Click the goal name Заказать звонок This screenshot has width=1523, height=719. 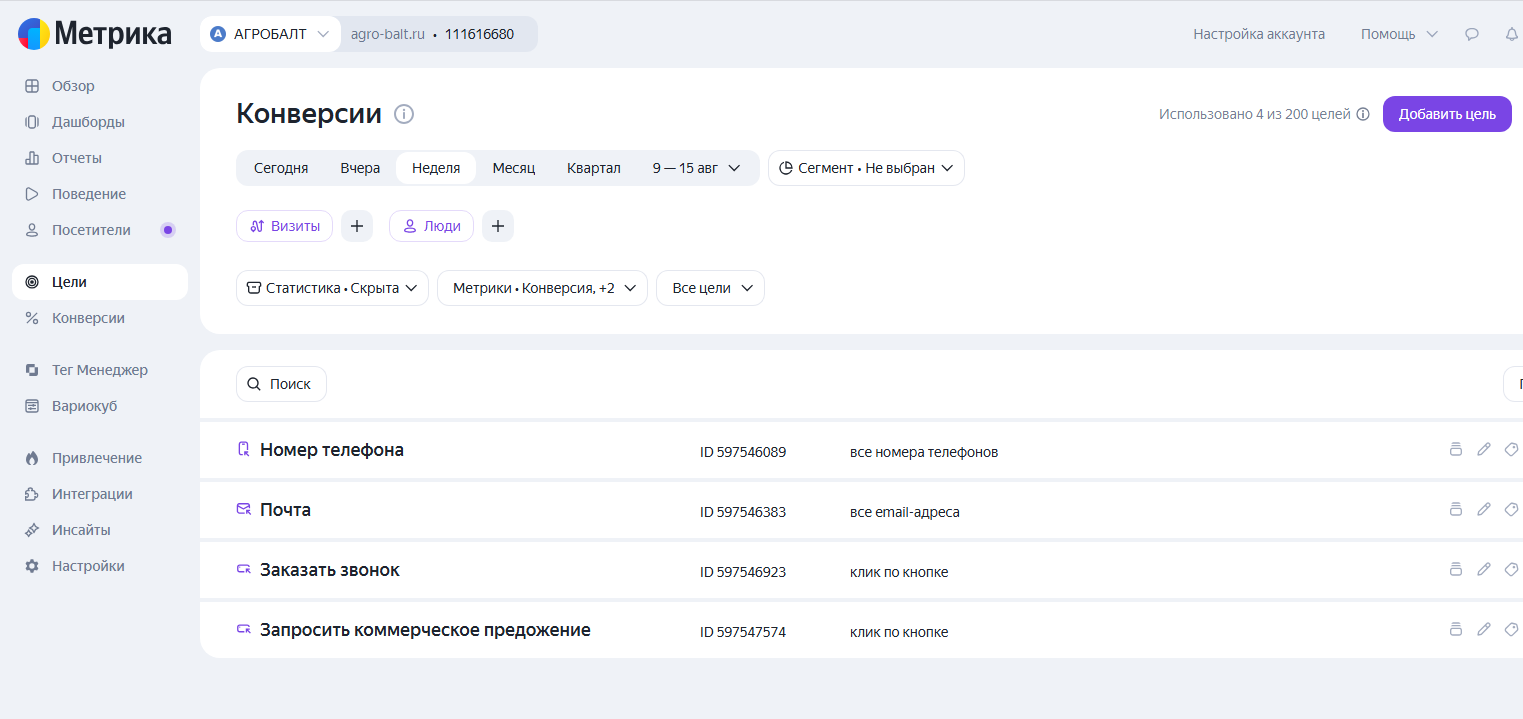330,570
